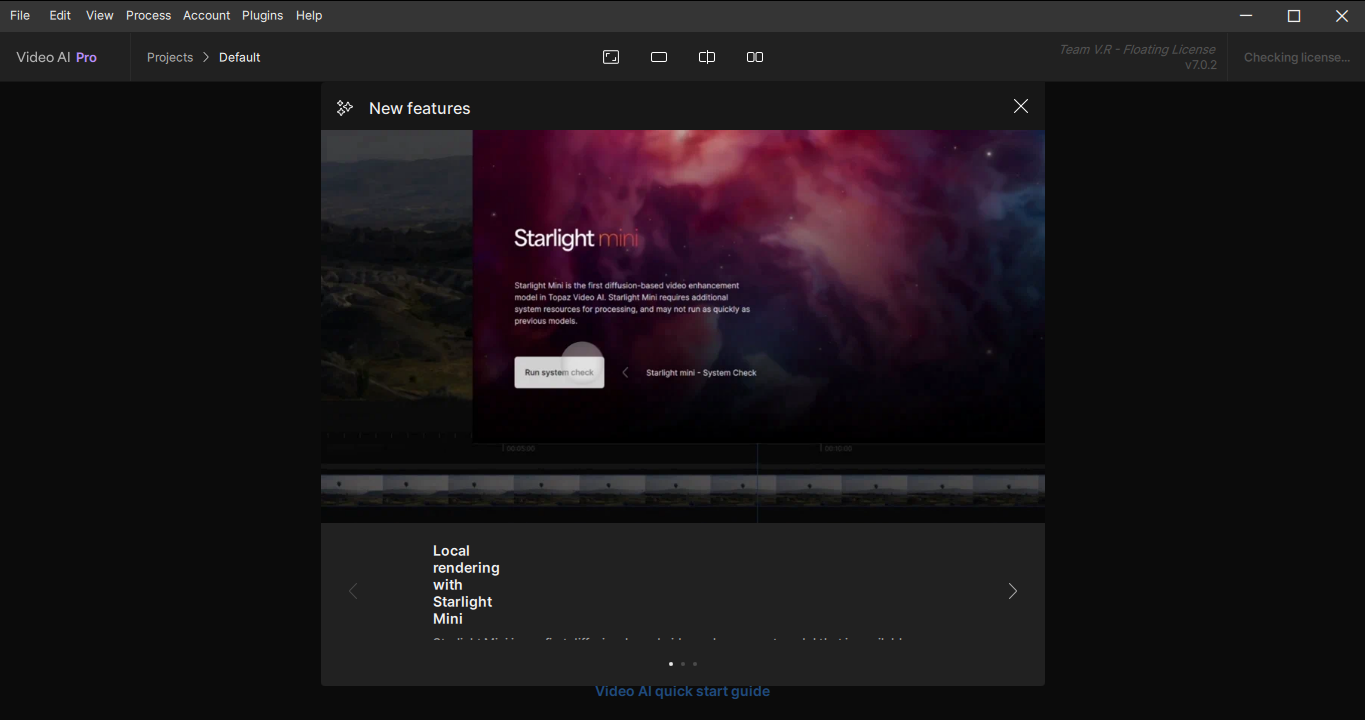
Task: Select side-by-side view layout icon
Action: point(755,57)
